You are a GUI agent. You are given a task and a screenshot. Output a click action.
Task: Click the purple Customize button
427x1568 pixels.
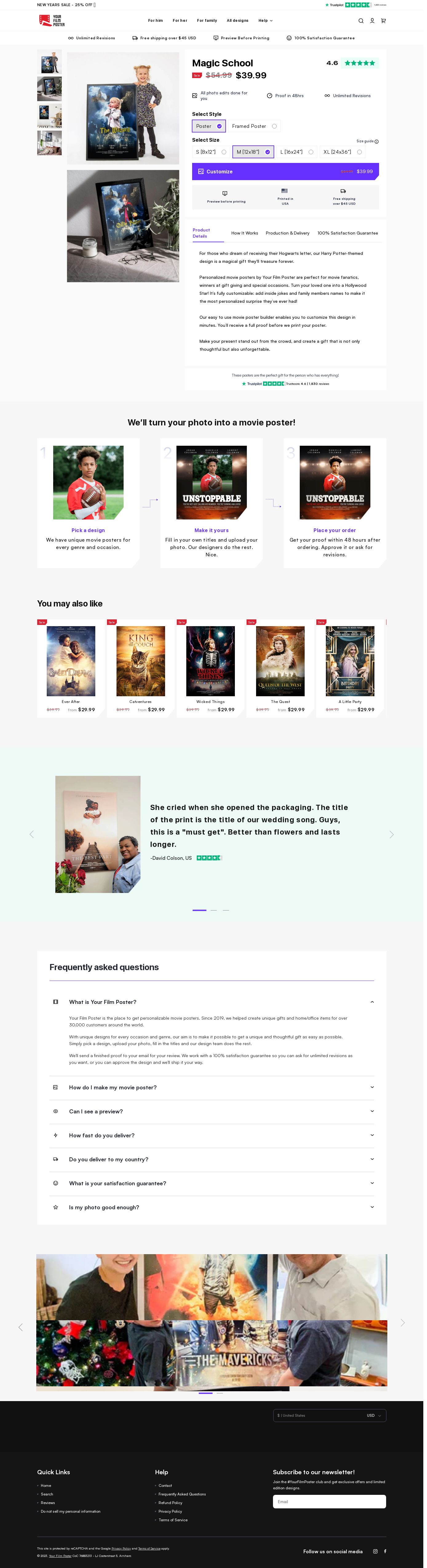(x=285, y=172)
